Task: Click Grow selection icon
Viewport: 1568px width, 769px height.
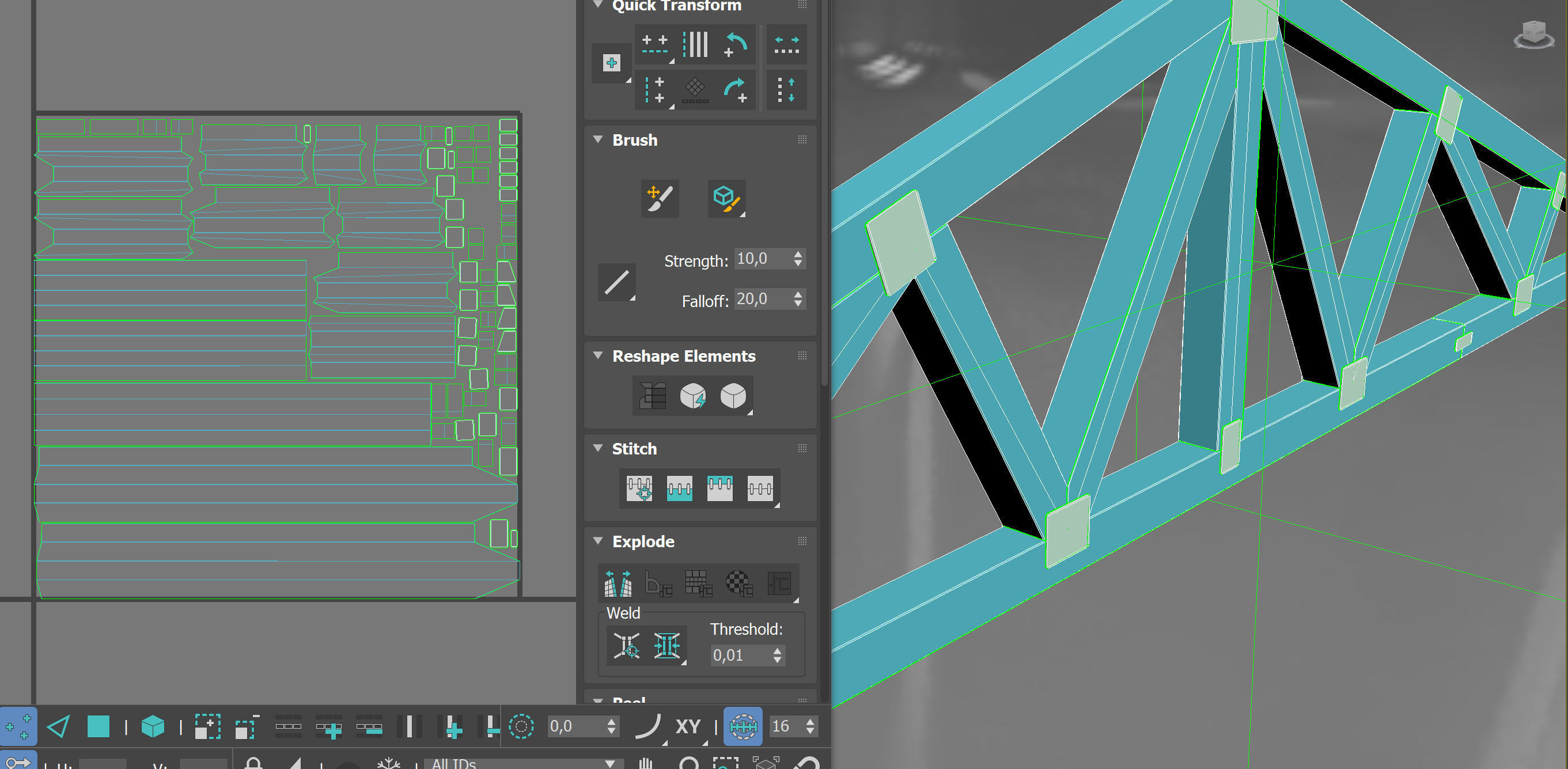Action: click(x=207, y=726)
